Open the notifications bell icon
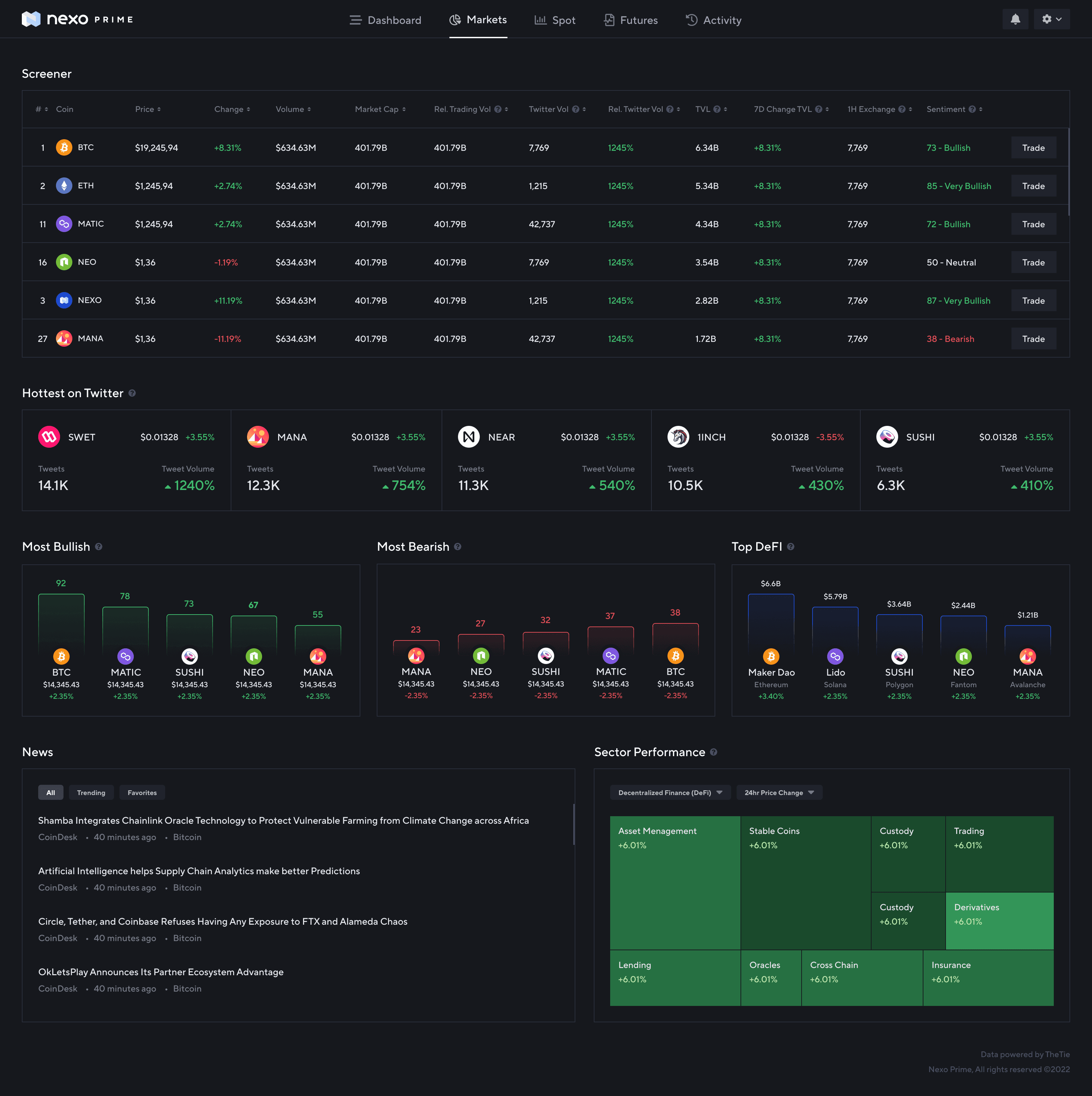The height and width of the screenshot is (1096, 1092). [x=1015, y=19]
